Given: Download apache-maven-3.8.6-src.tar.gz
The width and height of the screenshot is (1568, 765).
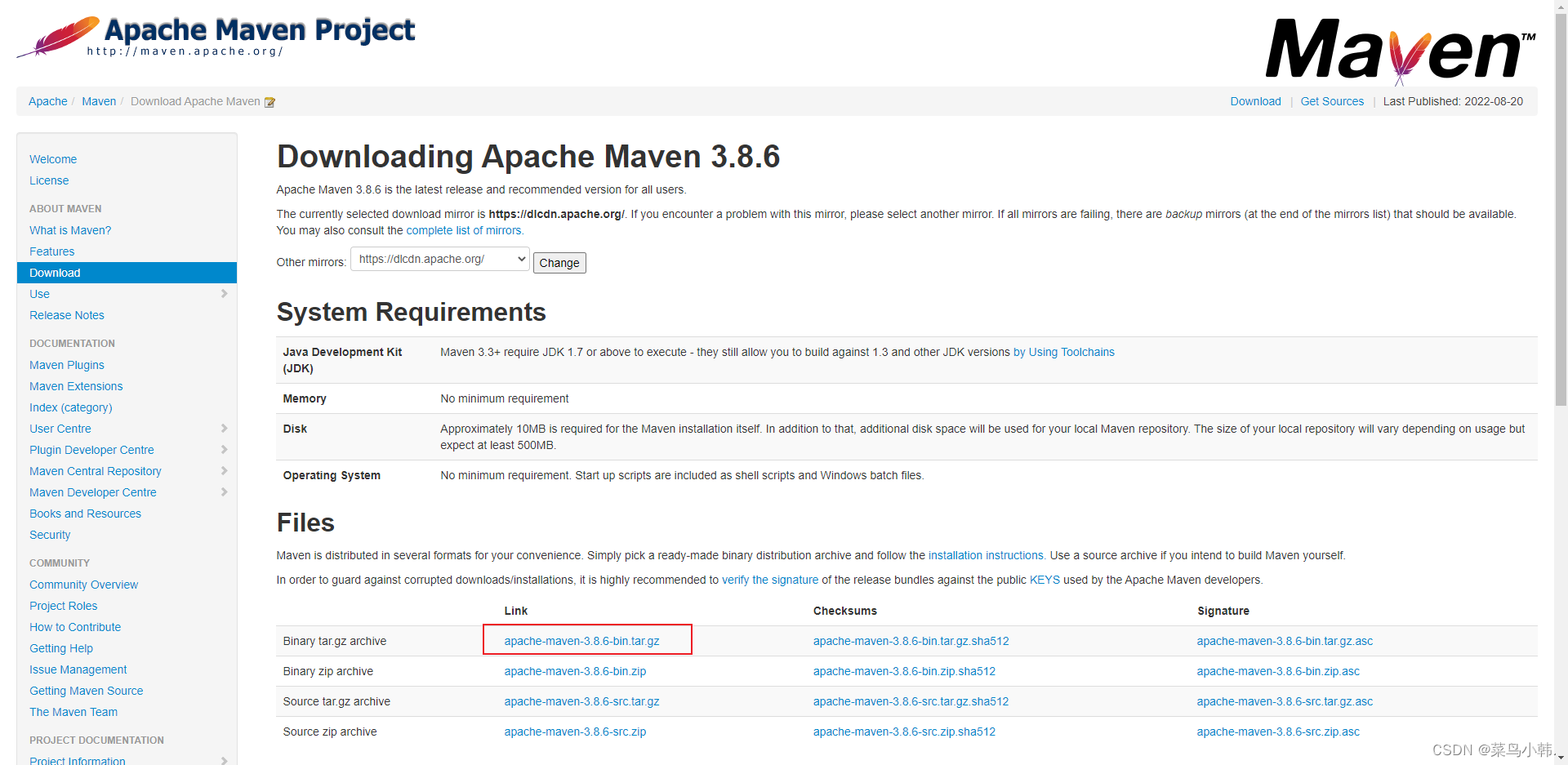Looking at the screenshot, I should click(x=581, y=701).
